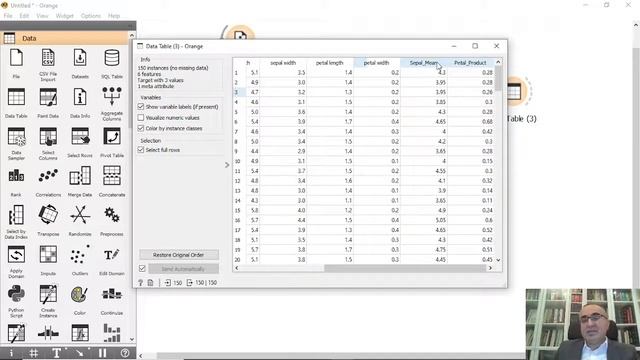
Task: Choose the Paint Data widget
Action: [x=48, y=97]
